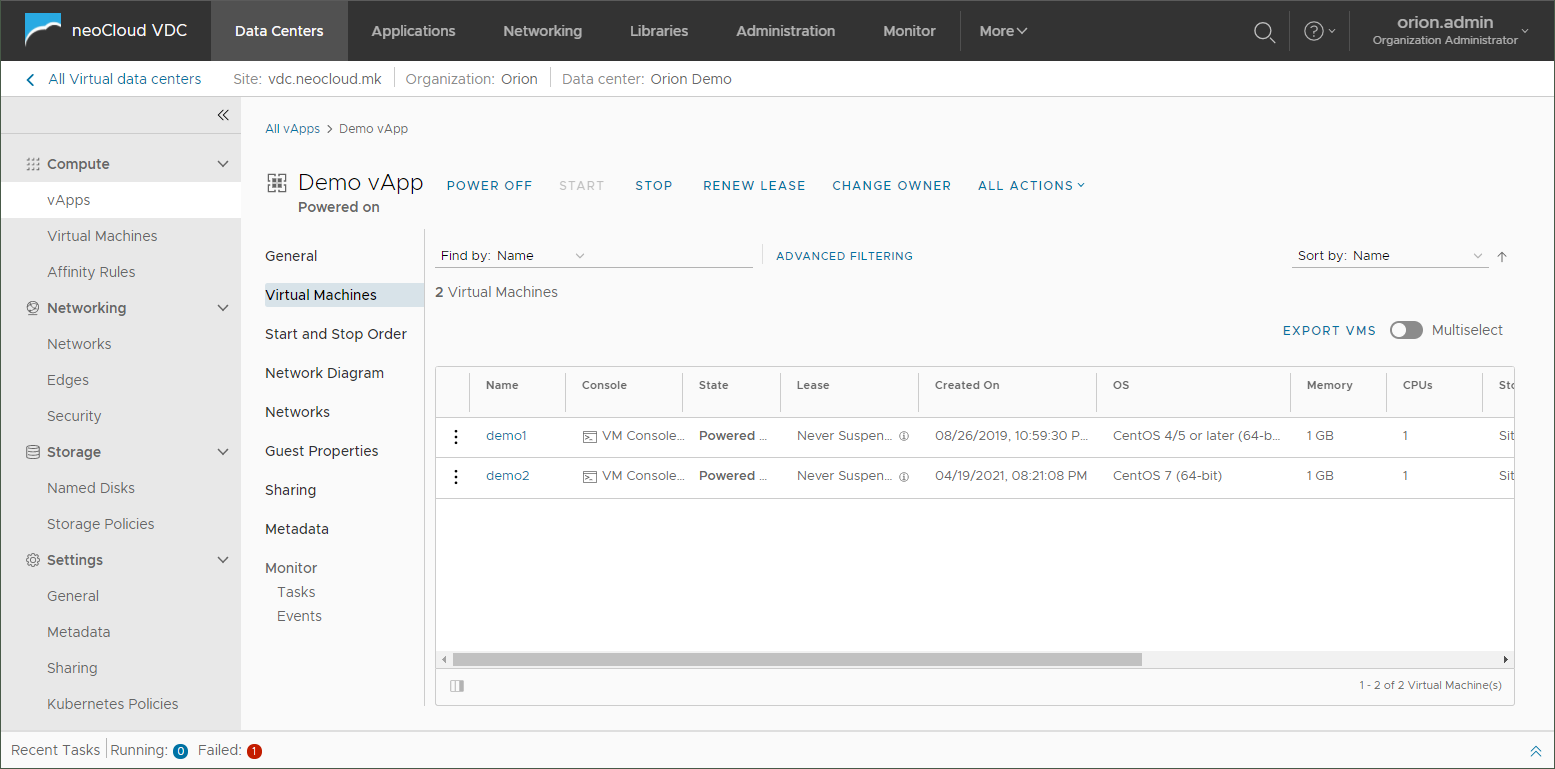The width and height of the screenshot is (1555, 769).
Task: Open Edges in the sidebar
Action: pos(68,380)
